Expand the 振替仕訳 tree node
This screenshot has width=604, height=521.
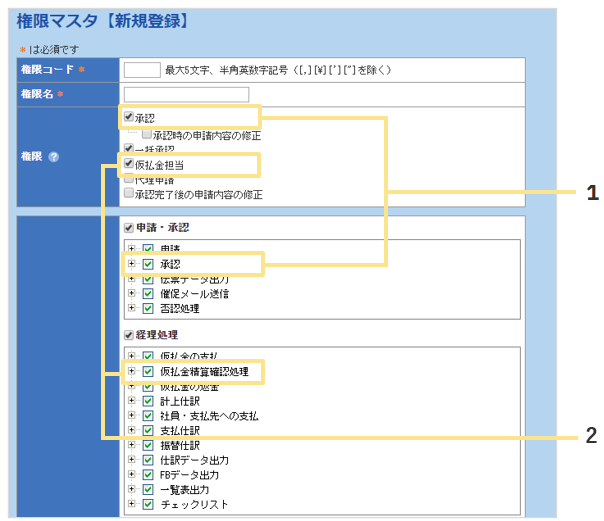pos(131,445)
